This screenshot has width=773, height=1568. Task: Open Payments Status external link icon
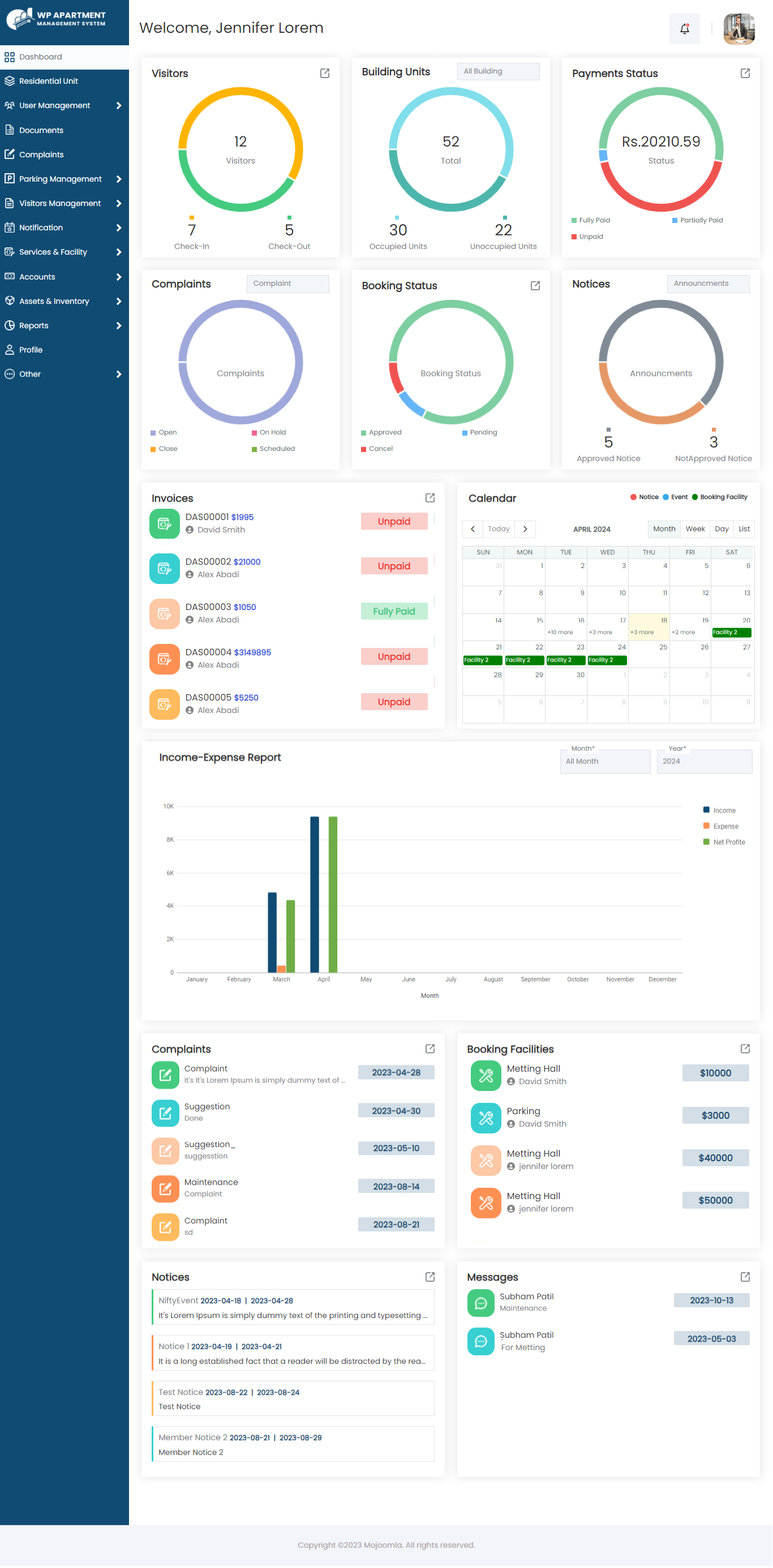pos(744,73)
